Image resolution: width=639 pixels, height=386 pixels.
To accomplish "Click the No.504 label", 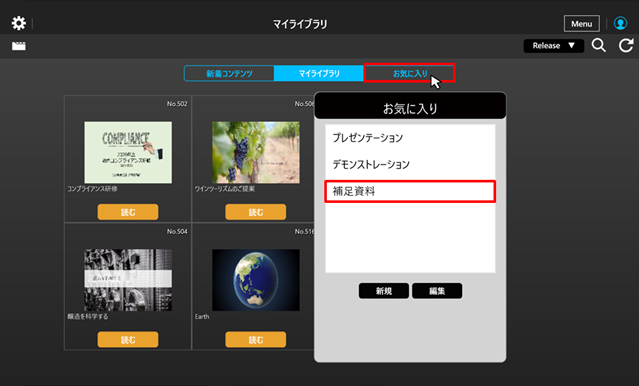I will [177, 232].
